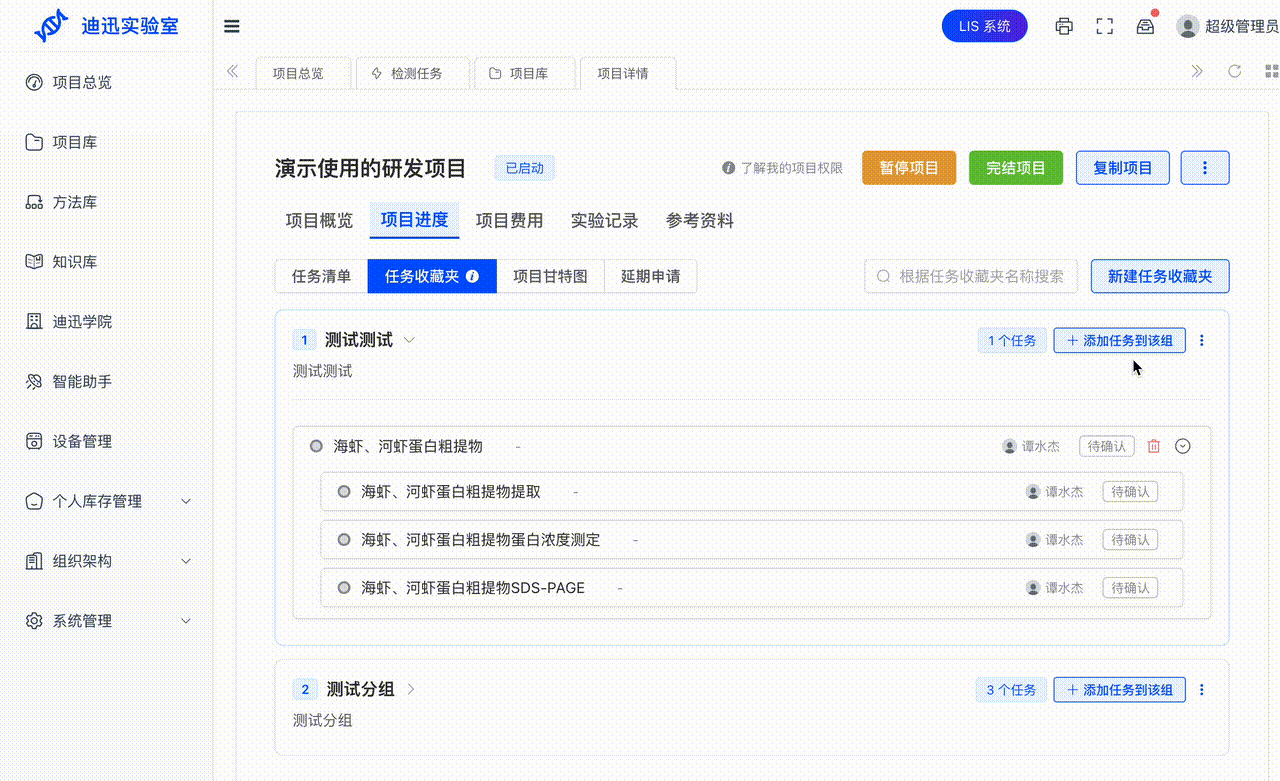The width and height of the screenshot is (1280, 781).
Task: Click the 知识库 sidebar book icon
Action: (x=34, y=262)
